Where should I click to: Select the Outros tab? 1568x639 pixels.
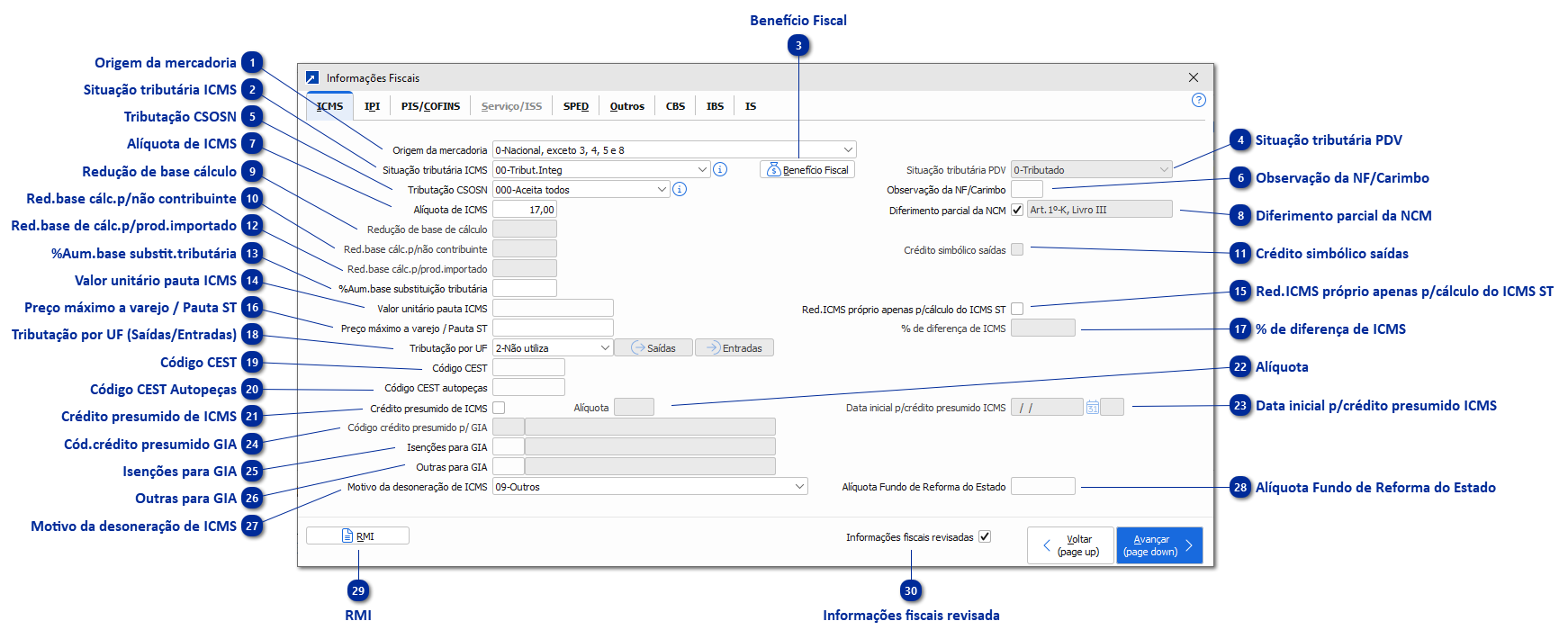pos(627,106)
